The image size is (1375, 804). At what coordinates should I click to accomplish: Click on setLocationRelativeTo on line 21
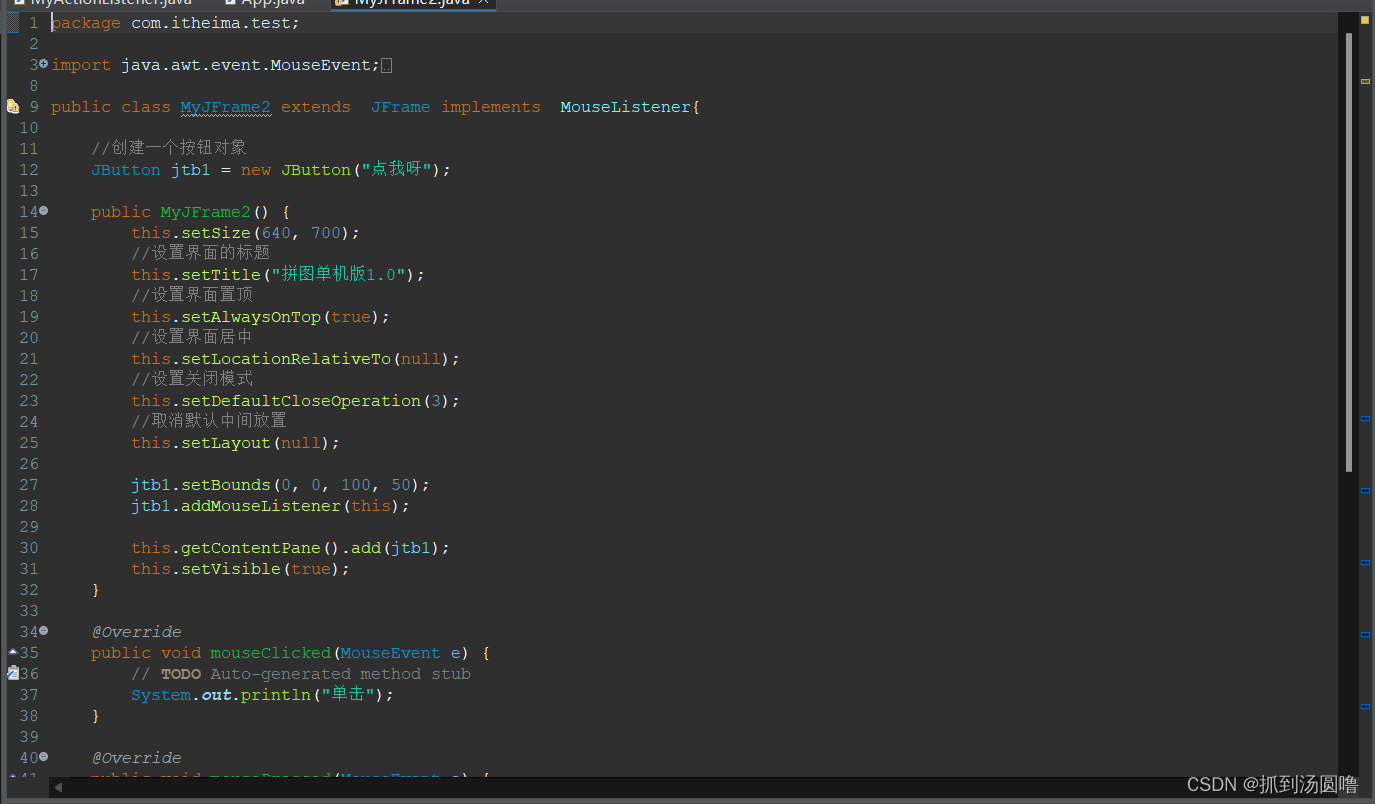pos(286,359)
